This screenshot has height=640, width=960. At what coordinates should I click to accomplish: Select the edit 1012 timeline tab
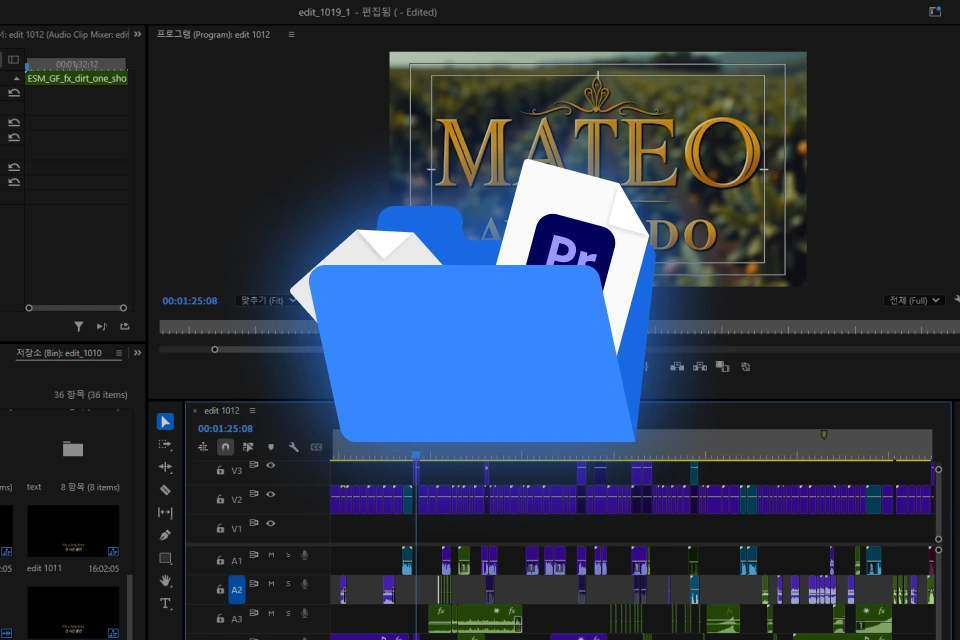click(222, 410)
